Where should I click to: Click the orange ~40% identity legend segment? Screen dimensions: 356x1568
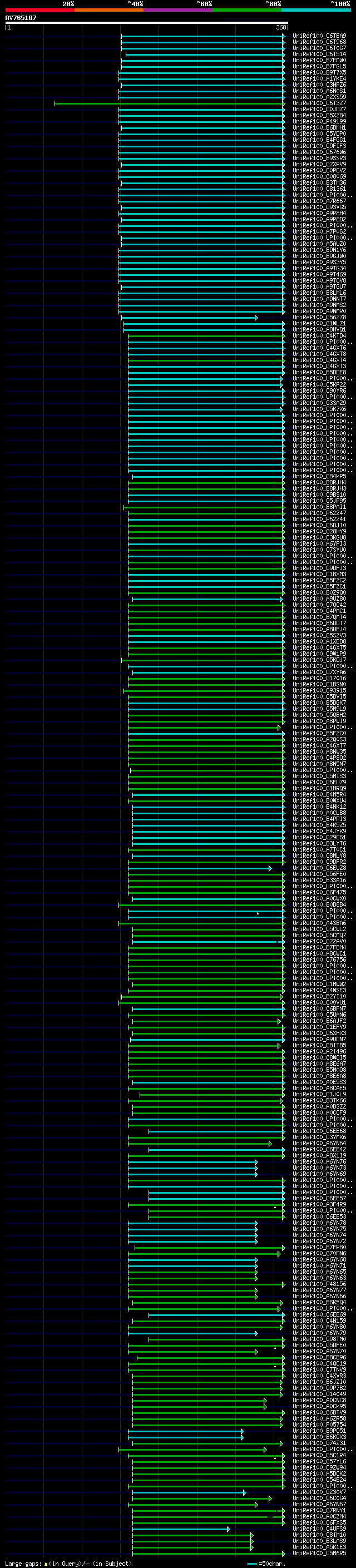click(x=108, y=10)
